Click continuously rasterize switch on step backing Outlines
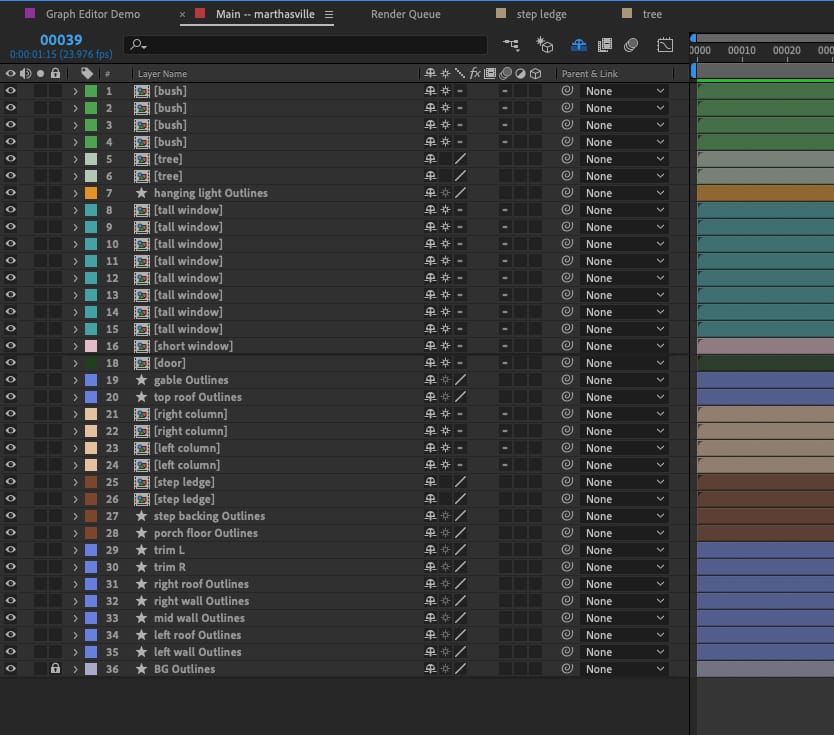This screenshot has width=834, height=735. coord(446,516)
